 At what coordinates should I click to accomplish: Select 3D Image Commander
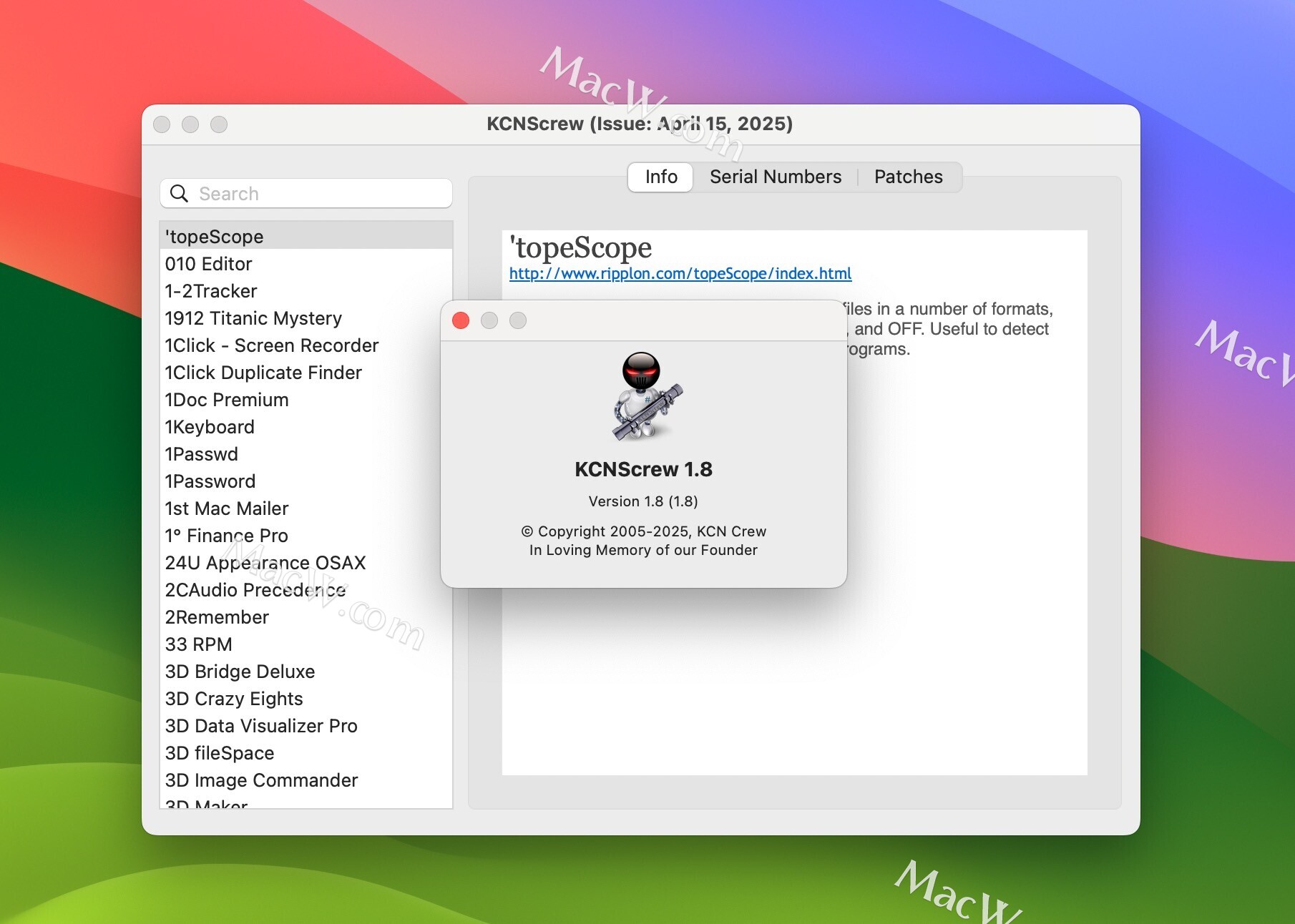(x=306, y=780)
